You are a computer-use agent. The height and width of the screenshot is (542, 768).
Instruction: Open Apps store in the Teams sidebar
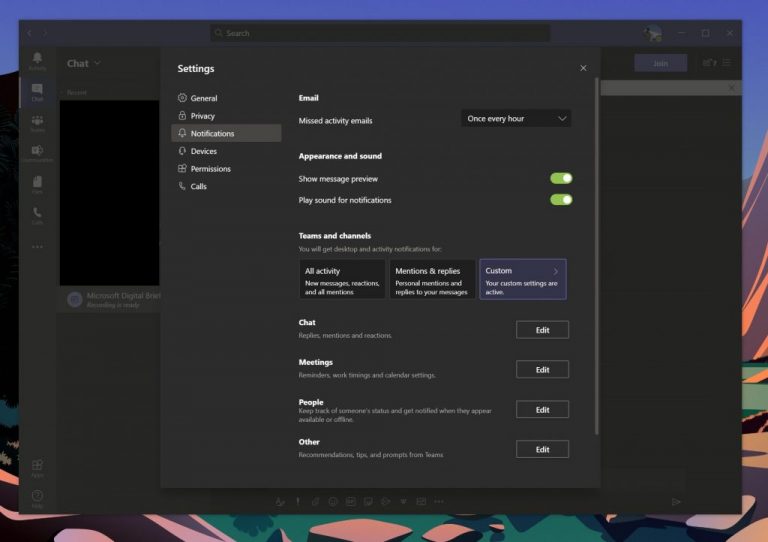point(37,468)
